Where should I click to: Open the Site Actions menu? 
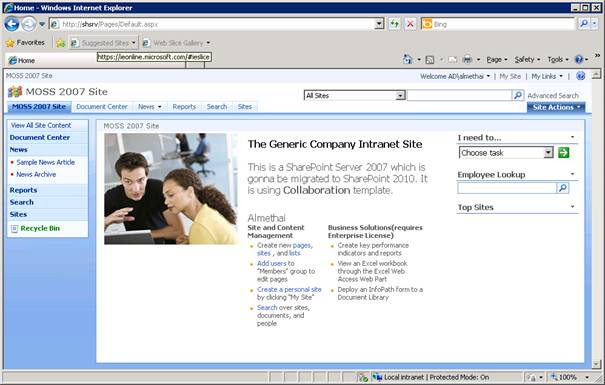click(x=556, y=107)
